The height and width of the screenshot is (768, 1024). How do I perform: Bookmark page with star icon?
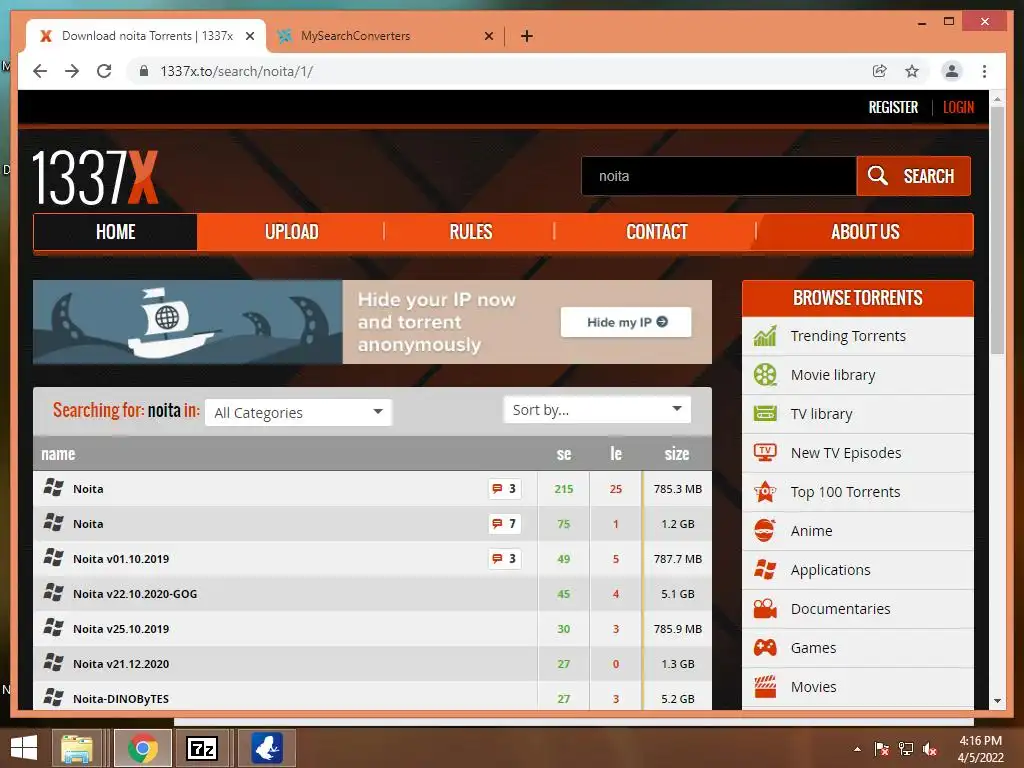click(912, 71)
